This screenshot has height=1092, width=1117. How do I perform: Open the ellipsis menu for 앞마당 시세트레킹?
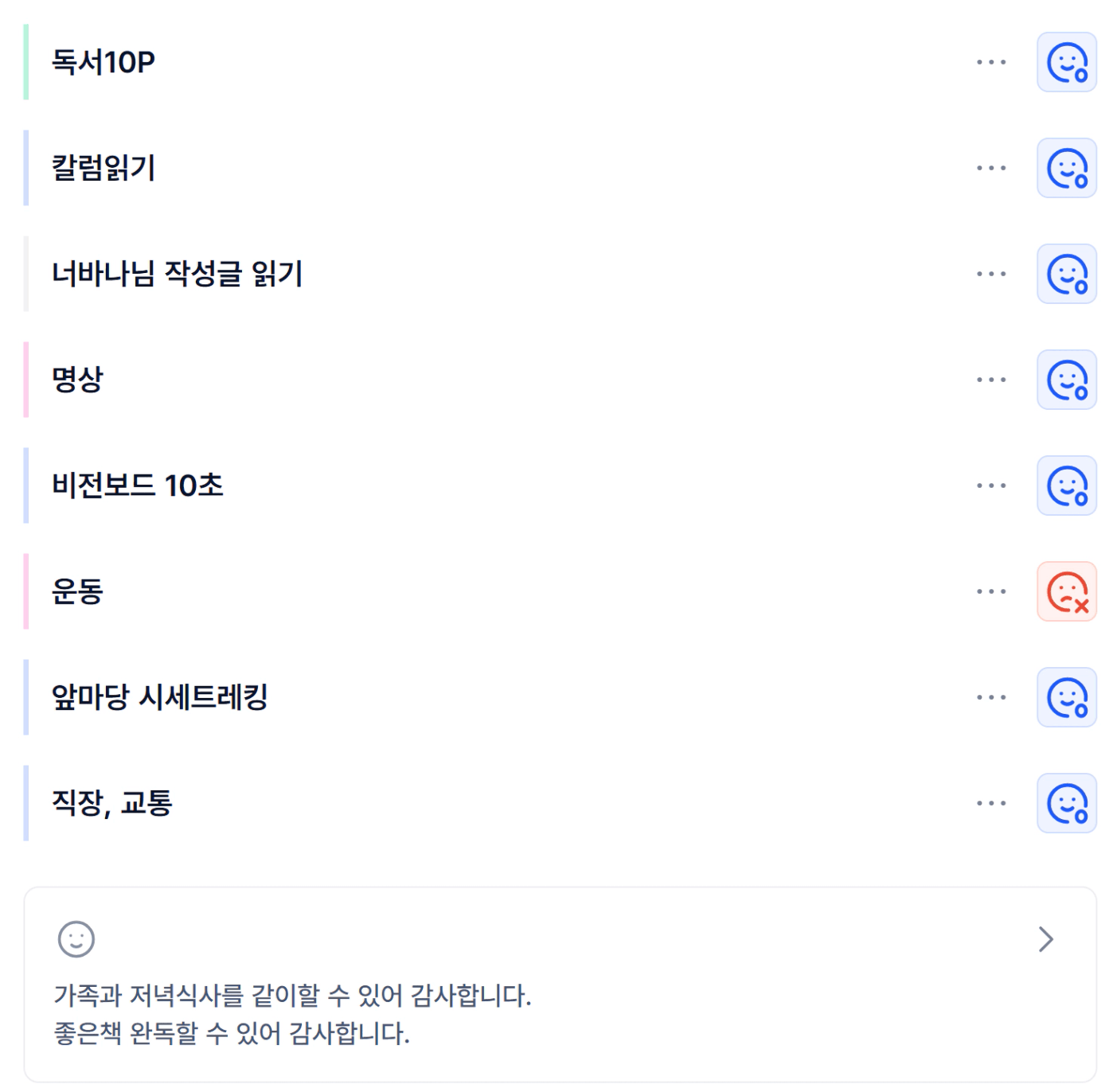coord(991,697)
